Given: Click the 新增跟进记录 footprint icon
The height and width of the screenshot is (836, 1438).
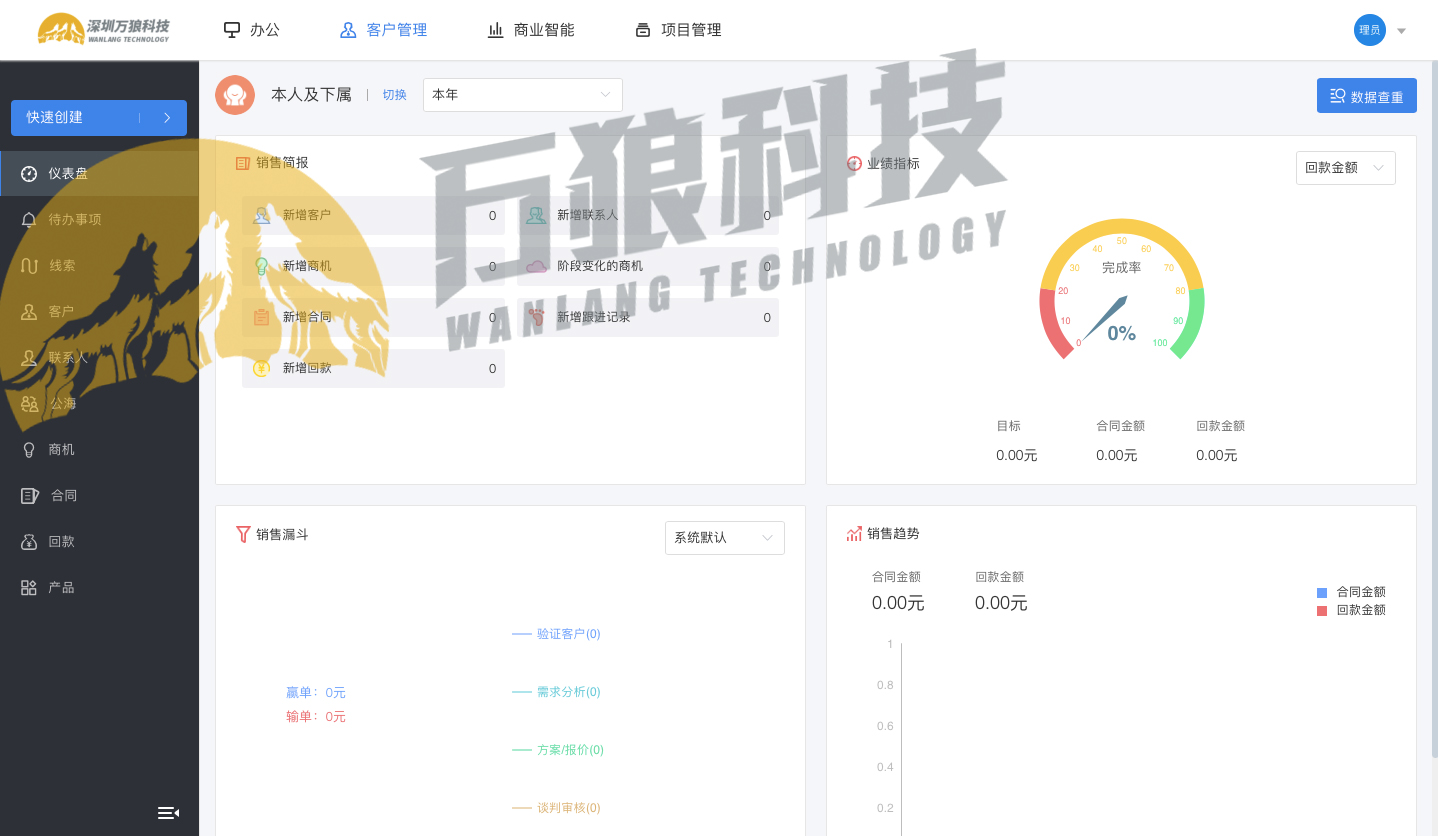Looking at the screenshot, I should pyautogui.click(x=537, y=317).
